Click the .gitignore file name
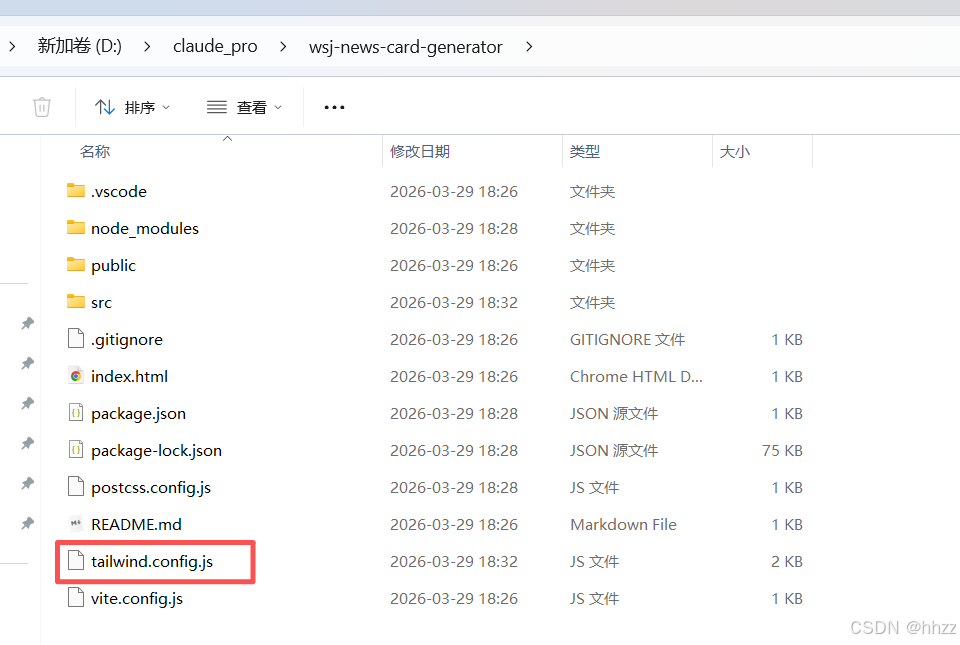960x645 pixels. [x=127, y=340]
